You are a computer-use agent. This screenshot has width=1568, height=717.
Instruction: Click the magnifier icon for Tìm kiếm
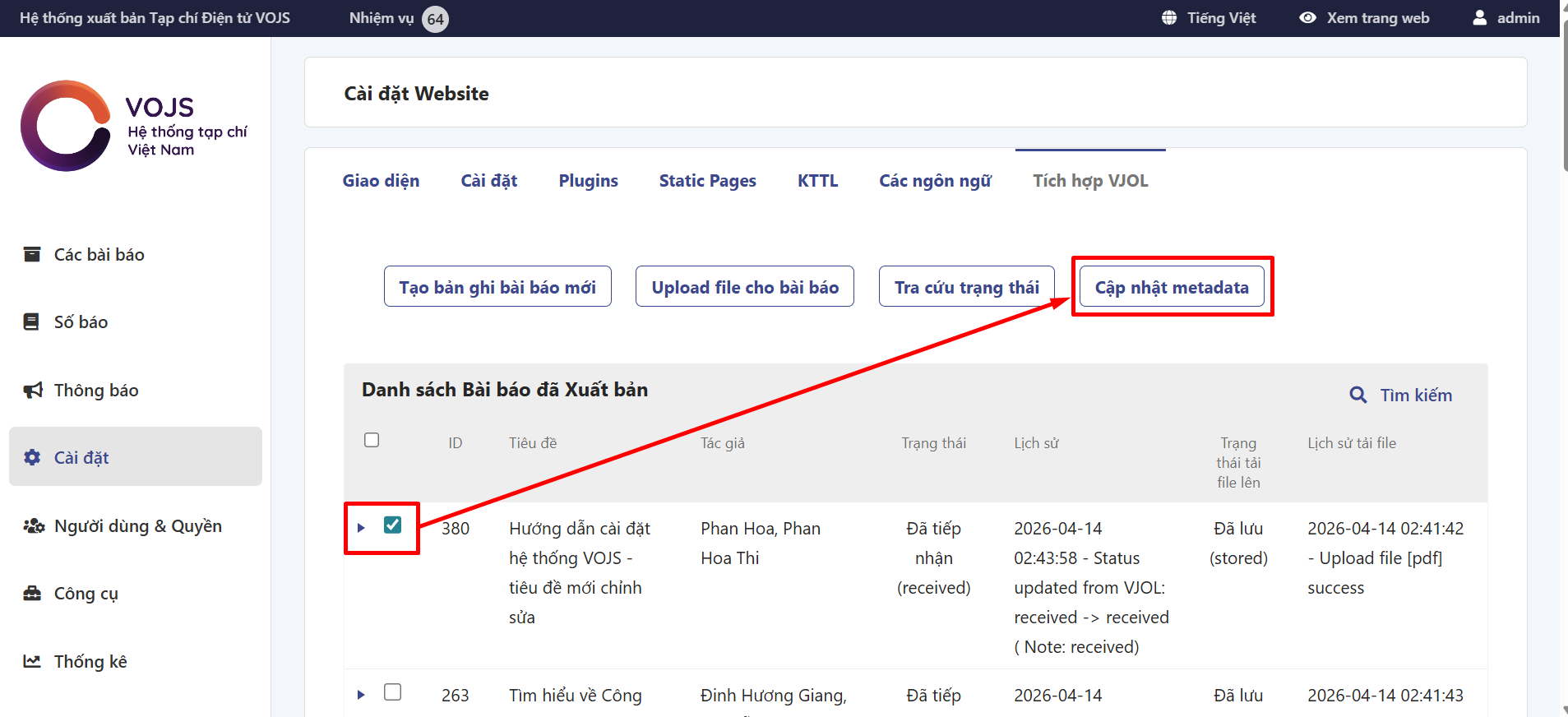click(1358, 396)
